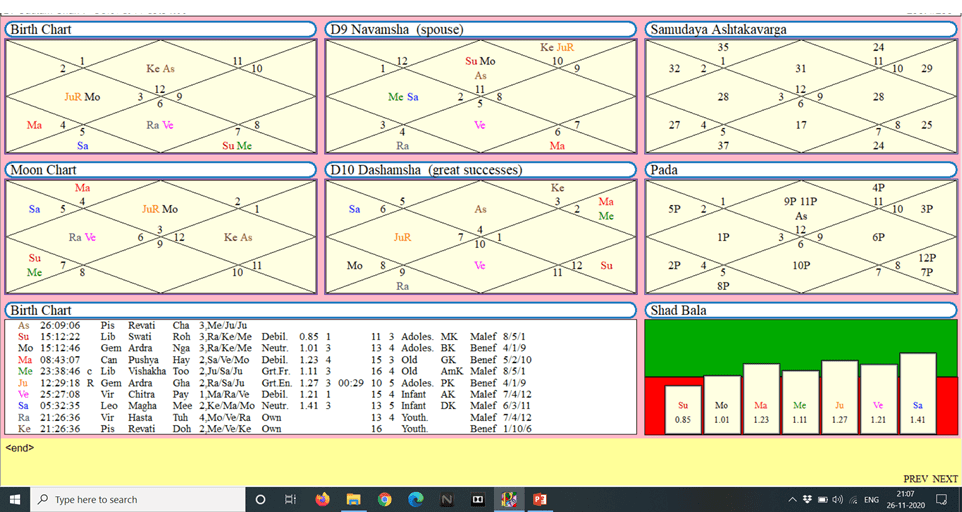Viewport: 962px width, 512px height.
Task: Open Google Chrome from the taskbar
Action: click(x=385, y=499)
